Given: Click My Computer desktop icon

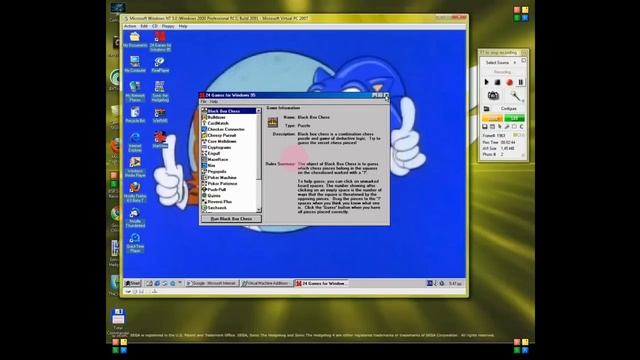Looking at the screenshot, I should (135, 64).
